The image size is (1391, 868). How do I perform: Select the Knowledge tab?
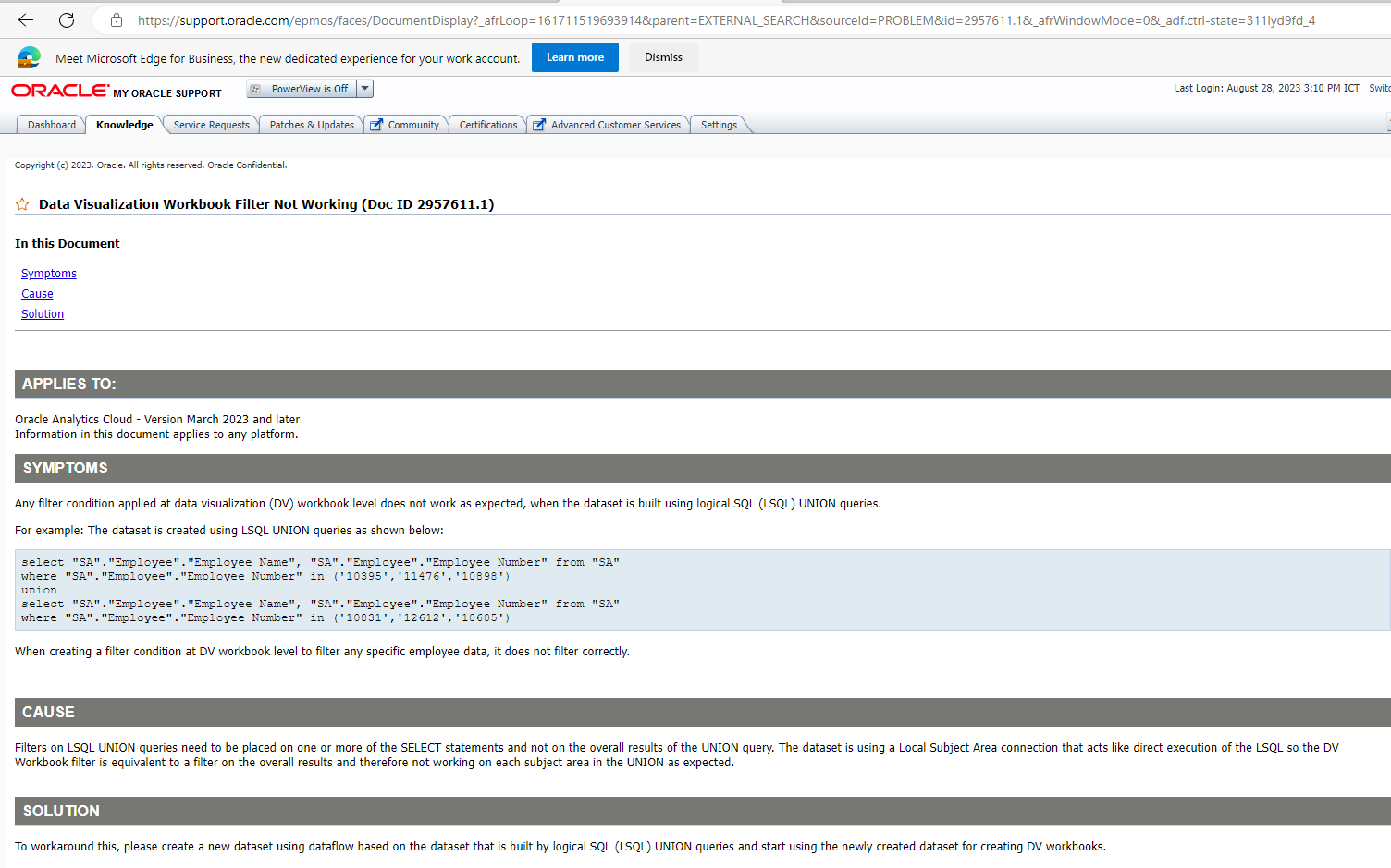tap(125, 125)
